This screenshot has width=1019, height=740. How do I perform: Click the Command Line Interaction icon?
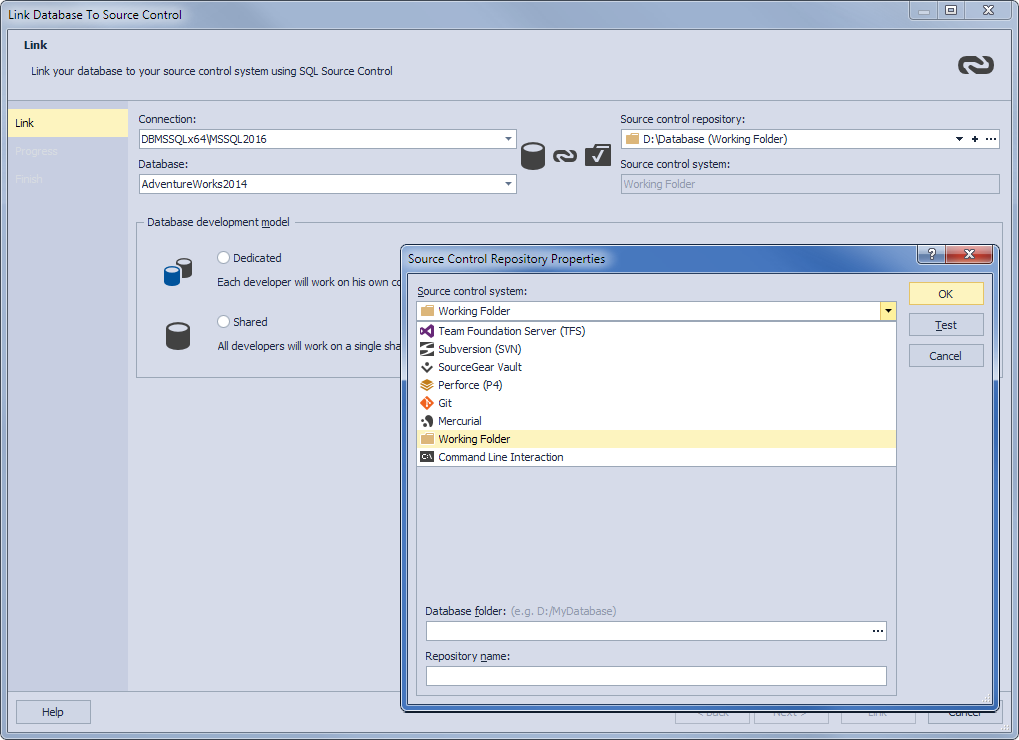pos(426,457)
